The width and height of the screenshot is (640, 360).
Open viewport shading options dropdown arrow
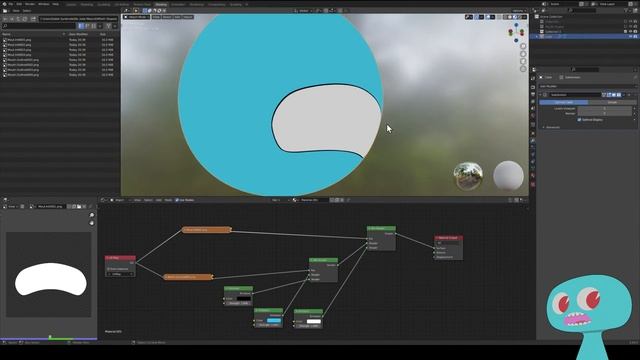pos(525,17)
